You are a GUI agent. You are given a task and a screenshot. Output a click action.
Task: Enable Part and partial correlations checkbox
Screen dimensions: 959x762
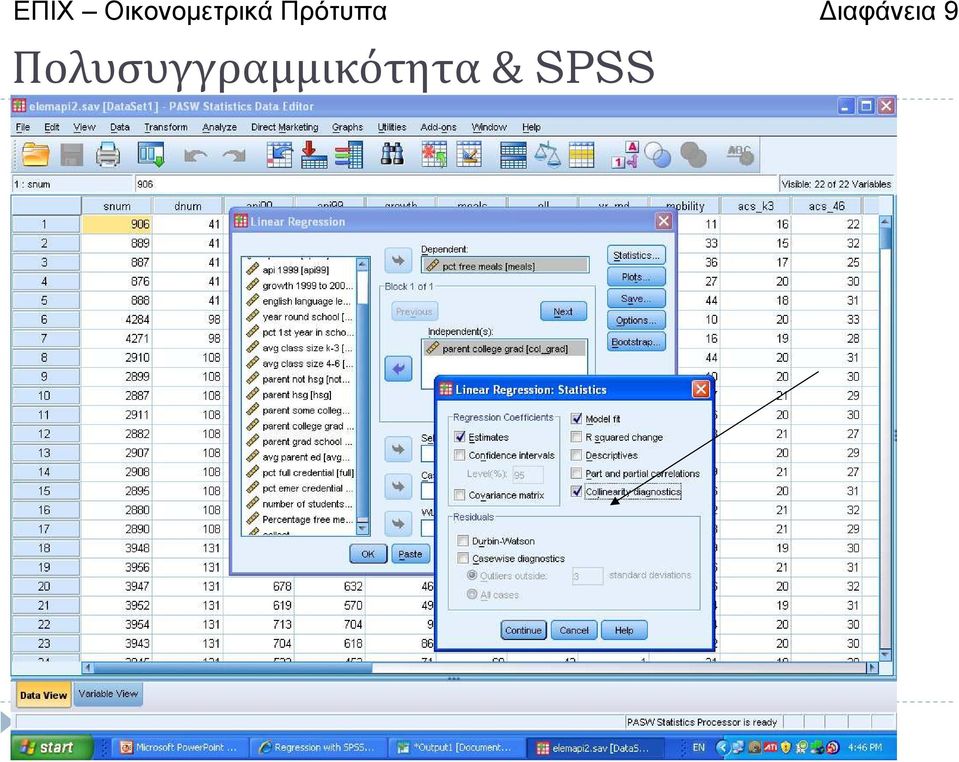pyautogui.click(x=576, y=473)
